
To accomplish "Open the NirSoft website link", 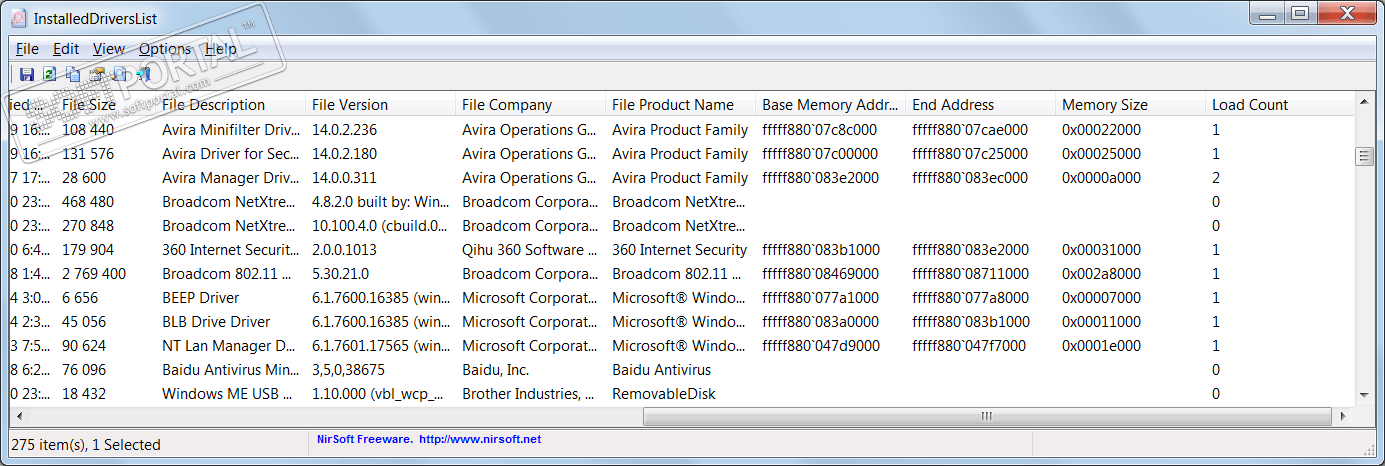I will click(x=479, y=439).
